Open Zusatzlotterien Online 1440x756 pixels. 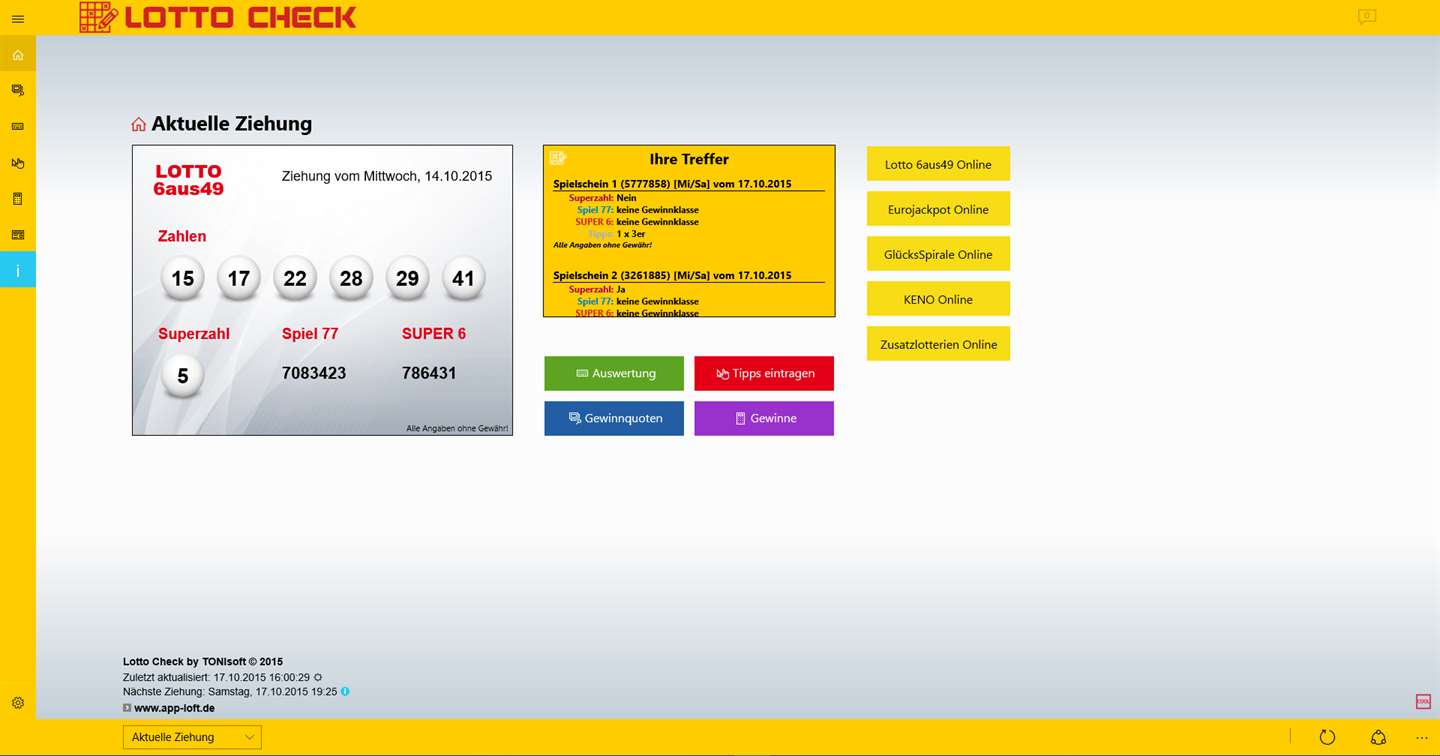[938, 344]
